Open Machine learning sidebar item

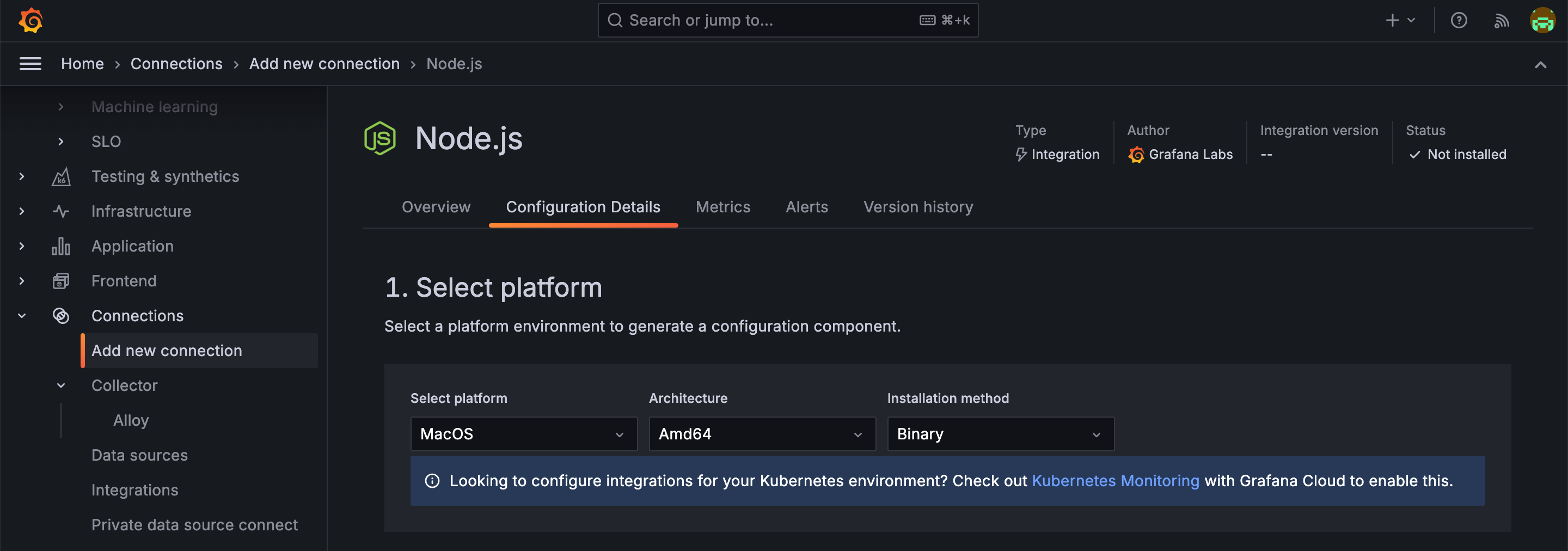[x=155, y=107]
